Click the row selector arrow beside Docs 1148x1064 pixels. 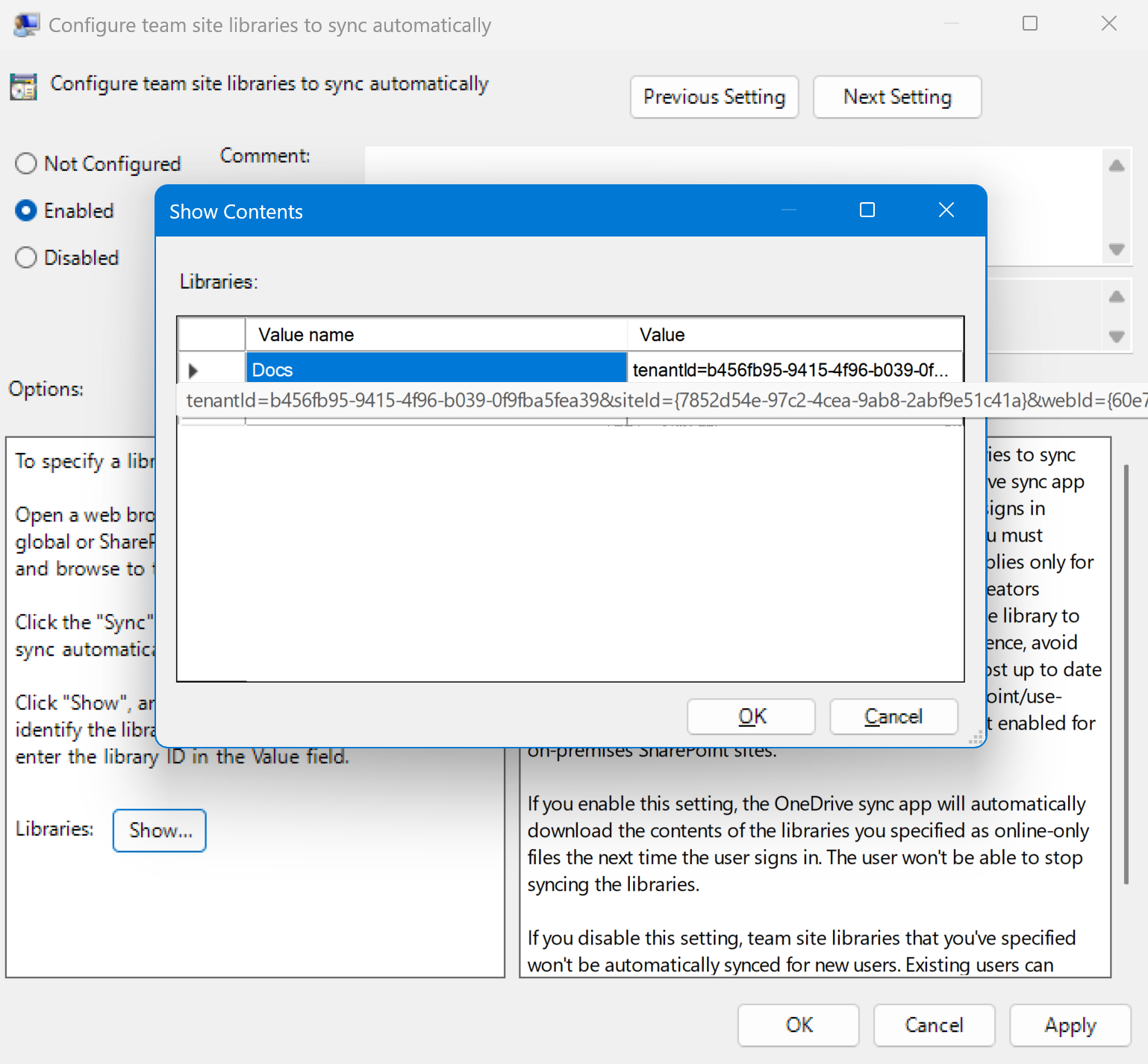point(193,370)
